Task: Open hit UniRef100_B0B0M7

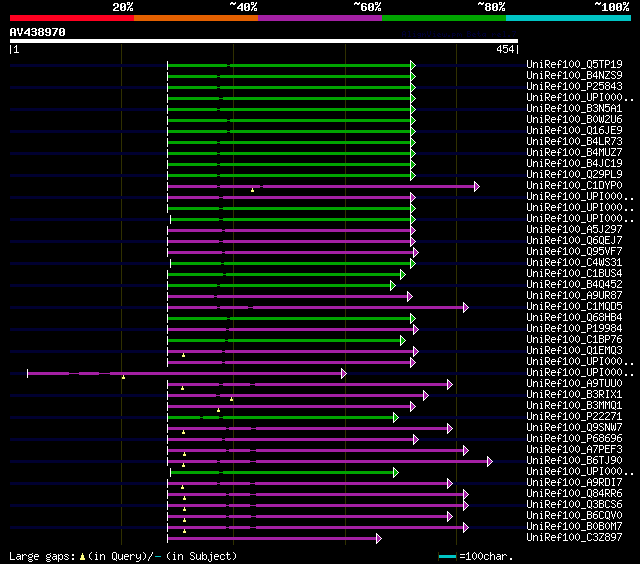Action: [574, 527]
